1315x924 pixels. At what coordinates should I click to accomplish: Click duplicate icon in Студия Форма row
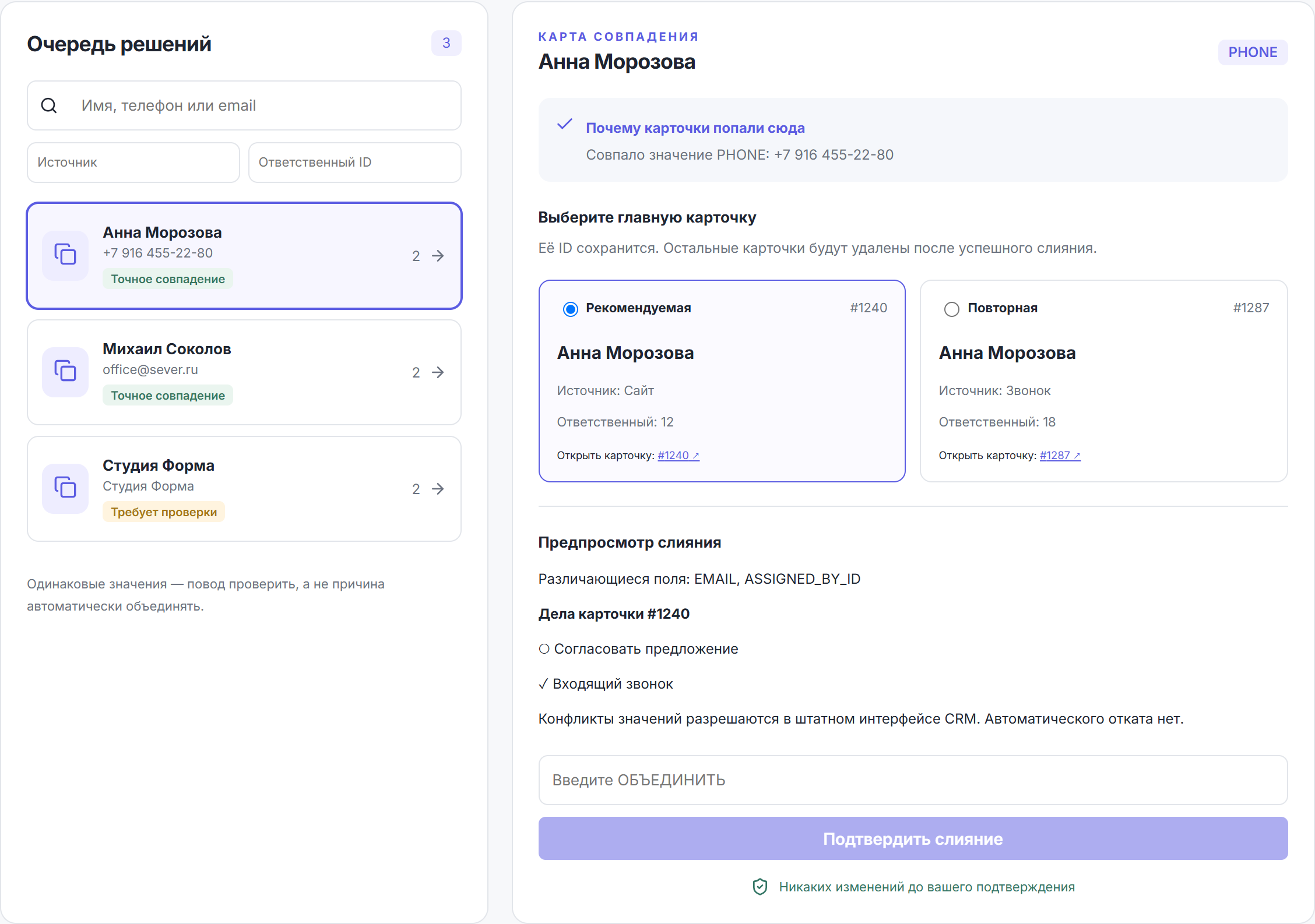click(65, 488)
